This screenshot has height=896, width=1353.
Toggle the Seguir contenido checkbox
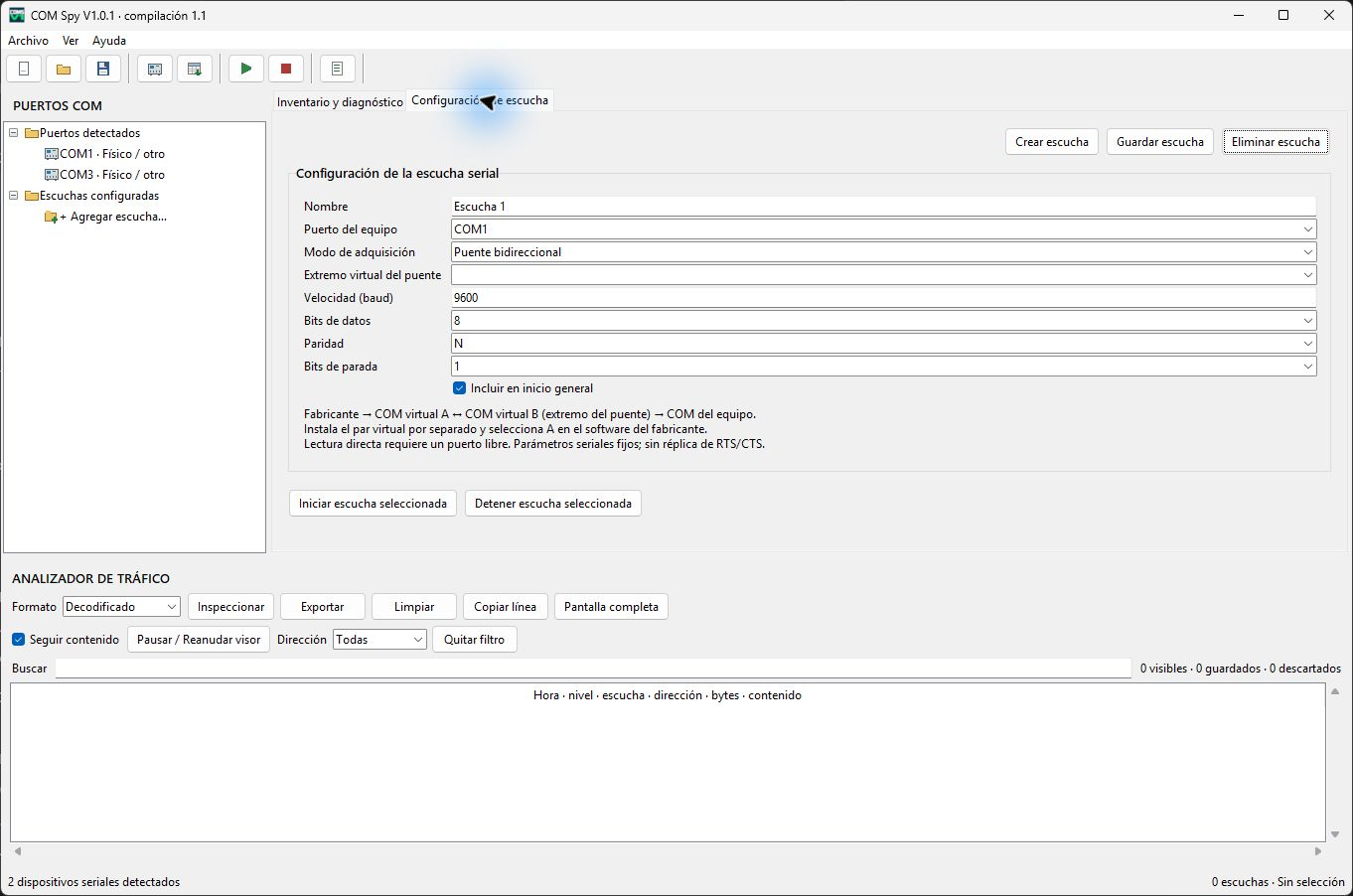pos(18,640)
